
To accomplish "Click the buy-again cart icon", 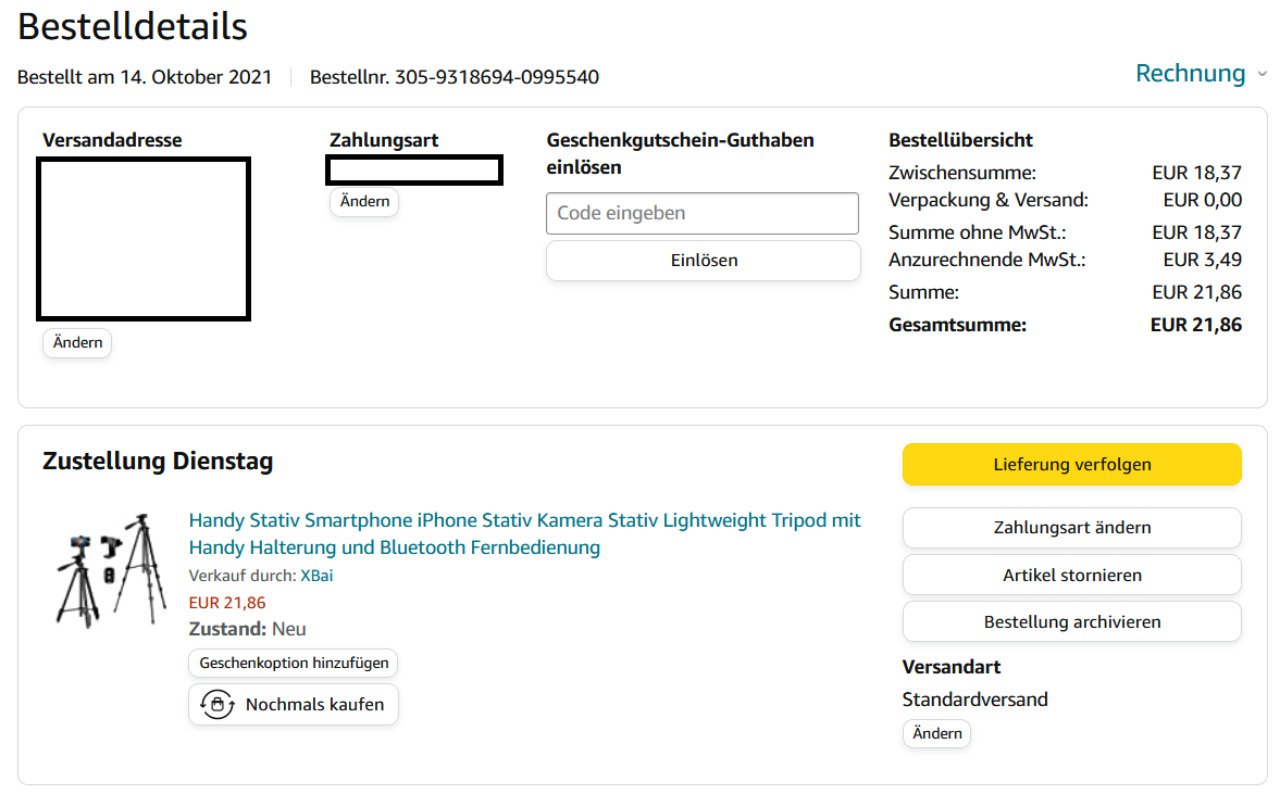I will (x=217, y=704).
